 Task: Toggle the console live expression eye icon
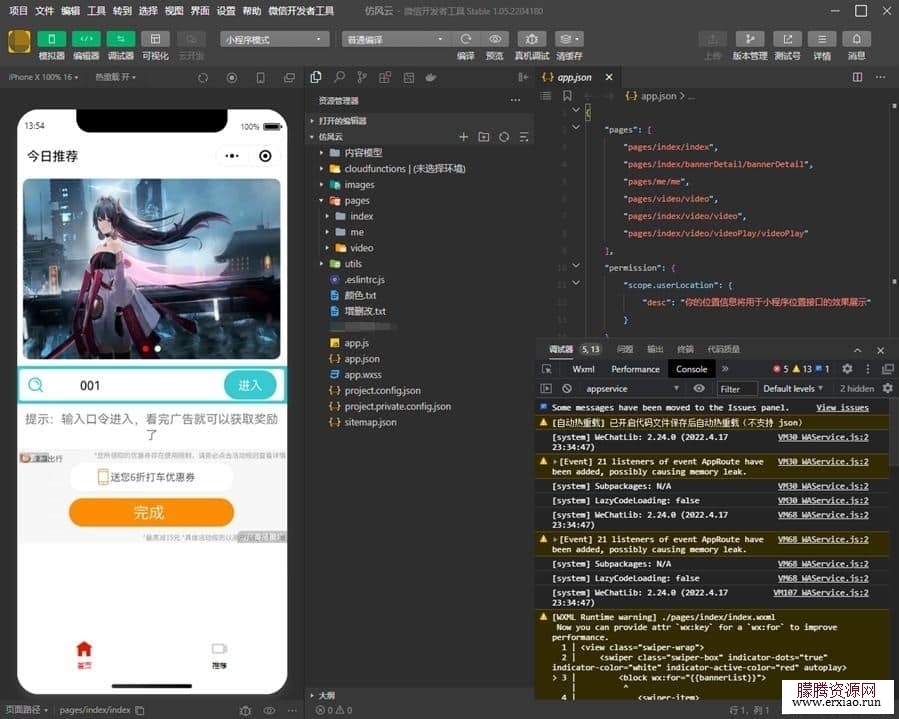click(x=699, y=388)
